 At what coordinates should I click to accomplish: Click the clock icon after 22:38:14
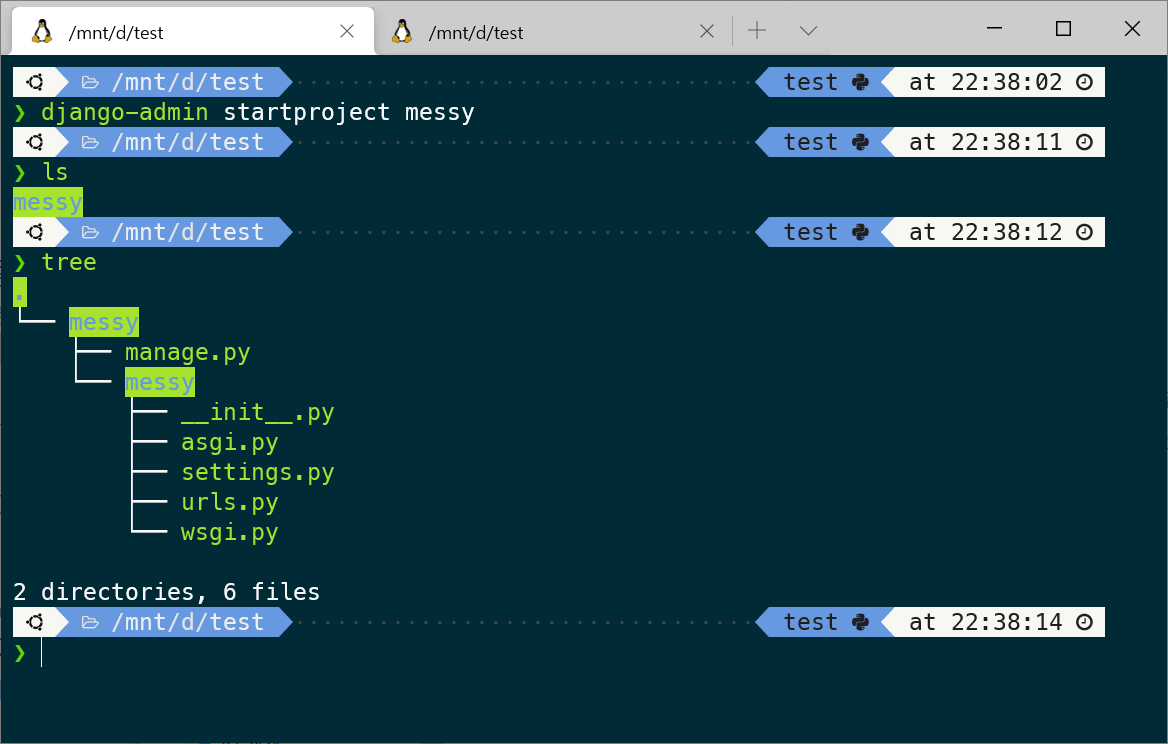[1085, 622]
